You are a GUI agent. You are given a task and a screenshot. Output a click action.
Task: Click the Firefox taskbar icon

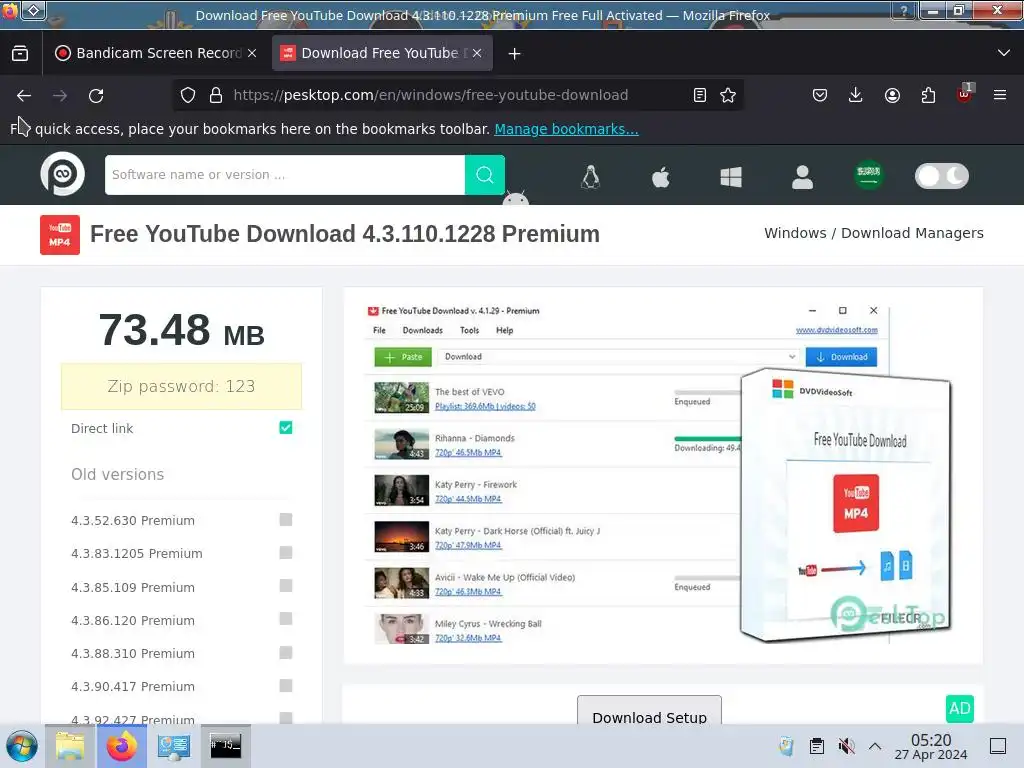[x=122, y=746]
